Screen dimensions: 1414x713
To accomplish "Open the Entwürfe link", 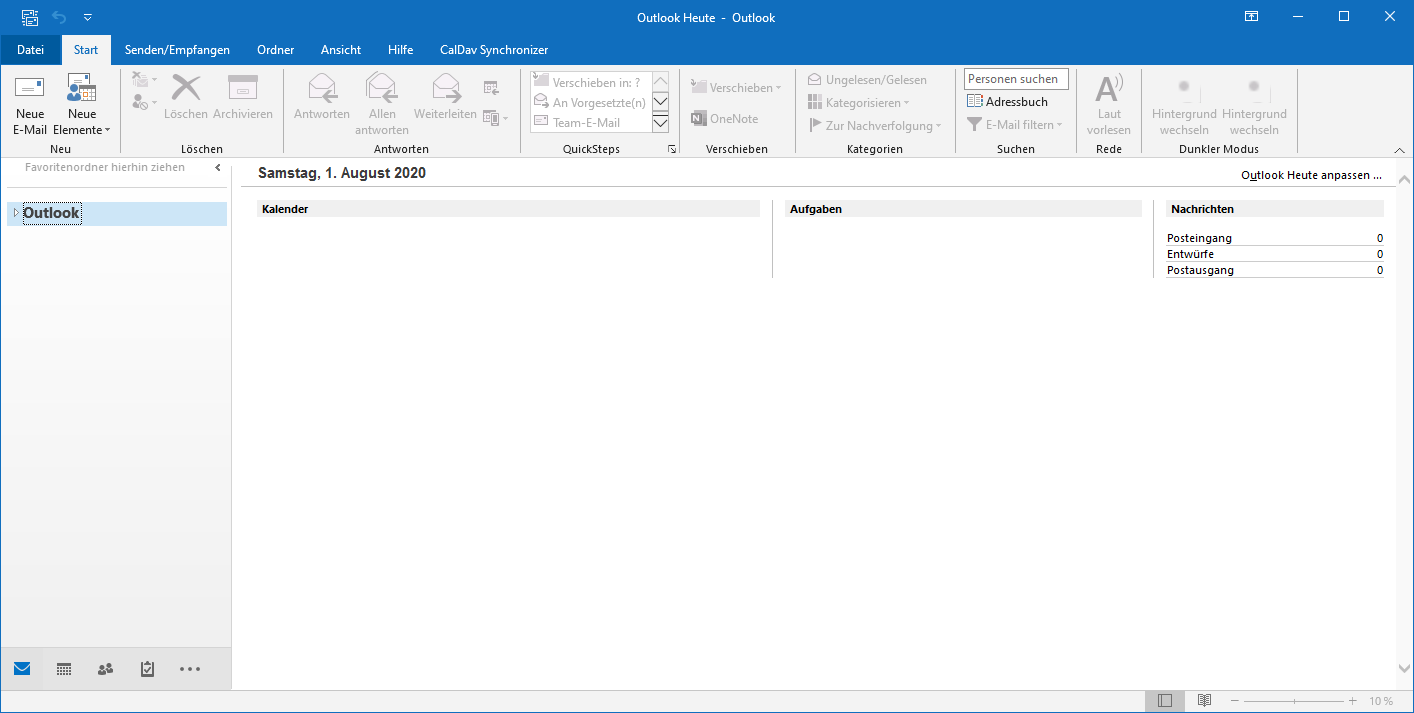I will click(x=1190, y=254).
